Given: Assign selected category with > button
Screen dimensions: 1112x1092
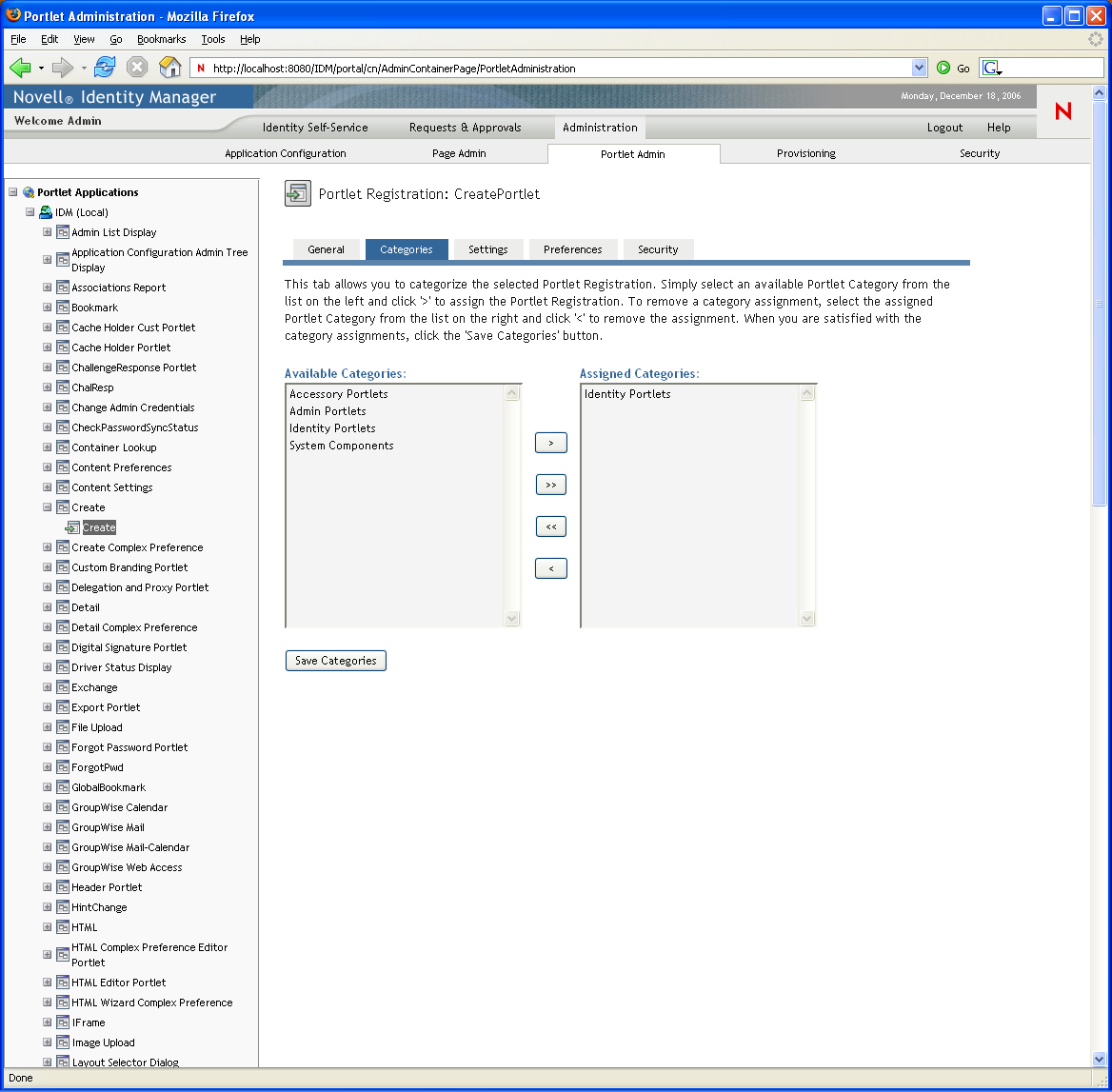Looking at the screenshot, I should pos(551,443).
